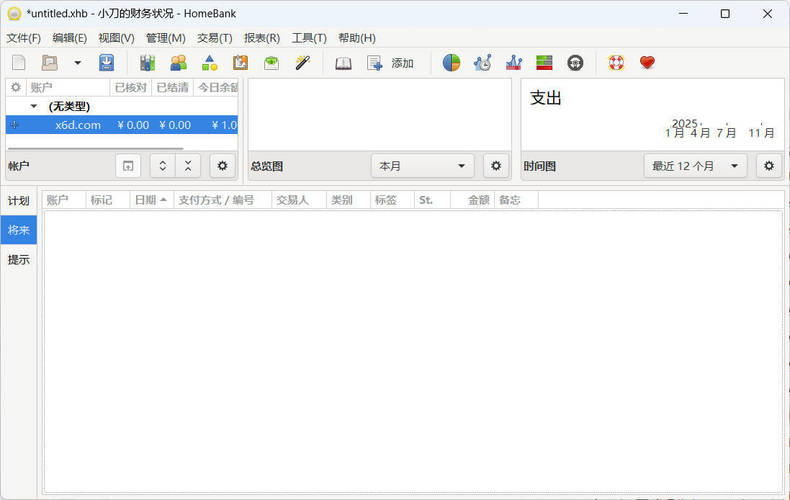Open the payees manager icon

178,63
